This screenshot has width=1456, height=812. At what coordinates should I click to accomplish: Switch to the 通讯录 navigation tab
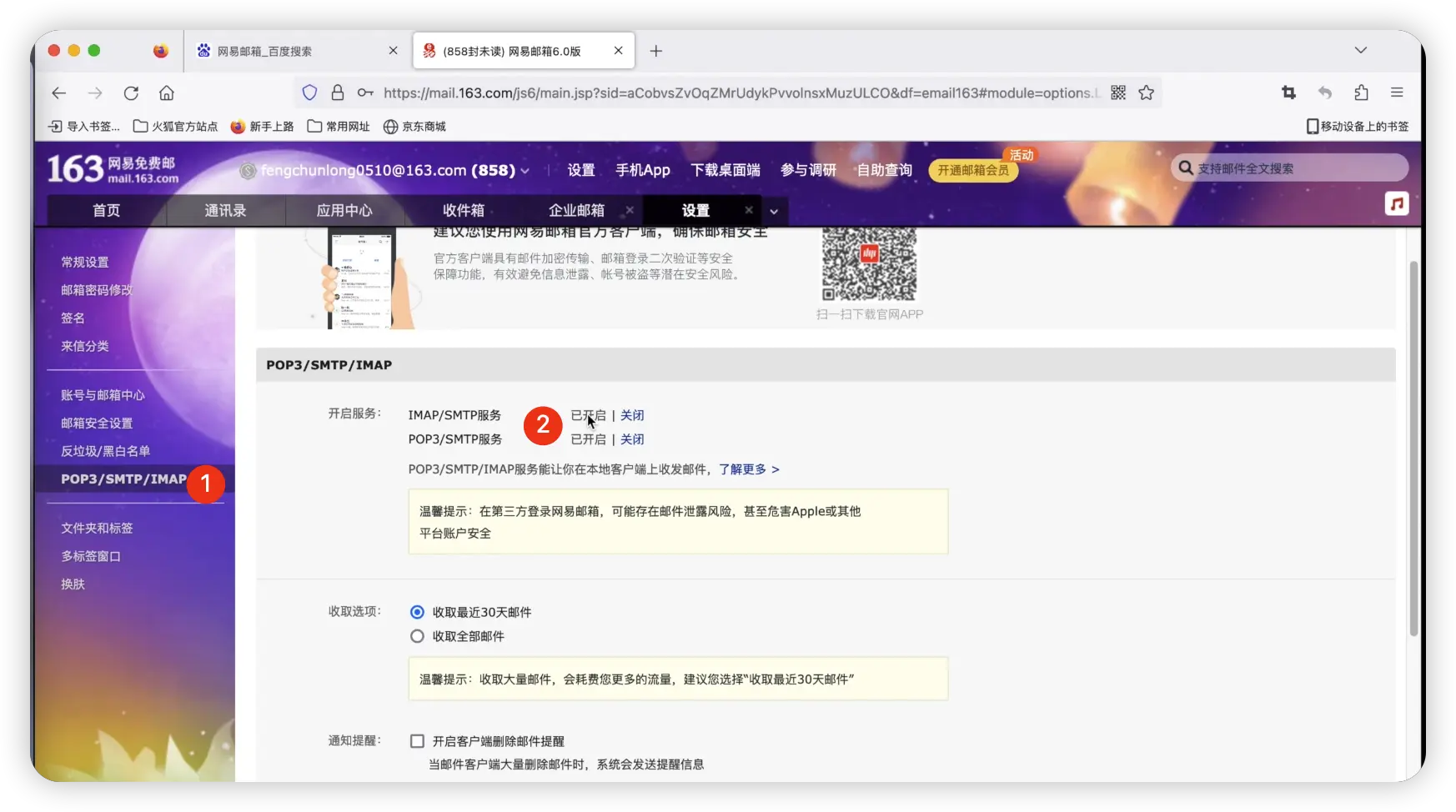coord(225,211)
